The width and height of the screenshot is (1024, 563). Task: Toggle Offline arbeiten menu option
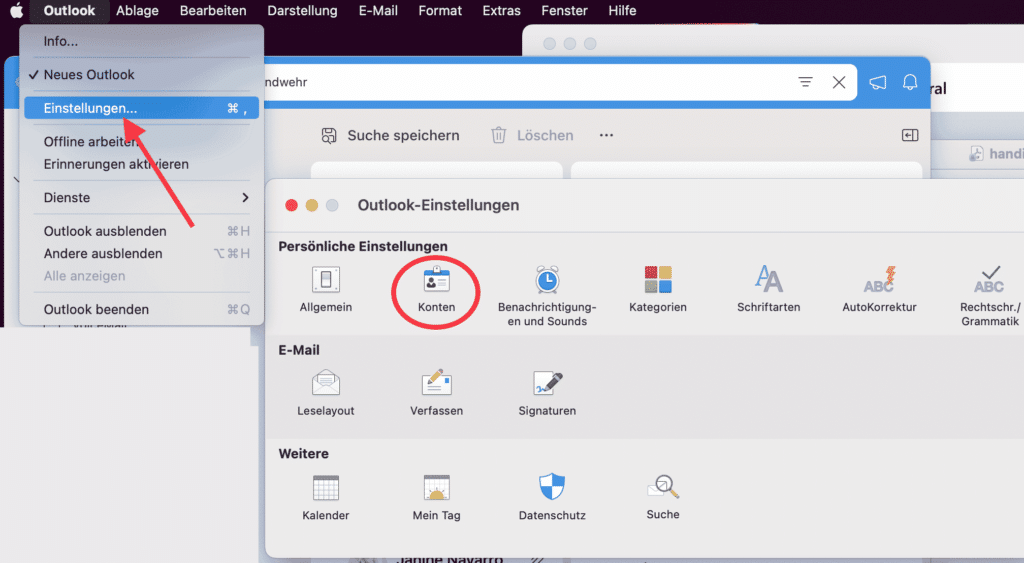[x=90, y=142]
